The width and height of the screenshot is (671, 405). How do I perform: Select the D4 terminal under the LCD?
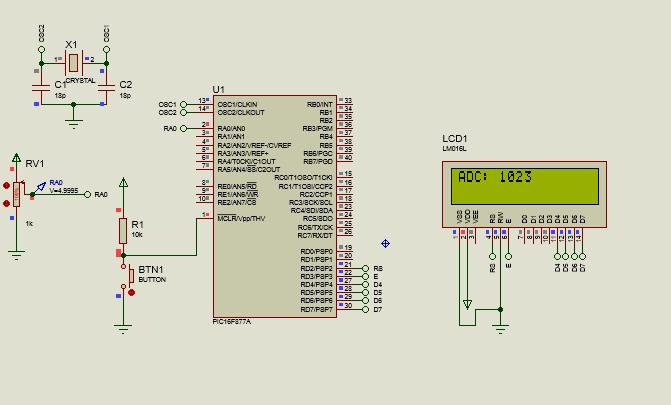point(557,257)
